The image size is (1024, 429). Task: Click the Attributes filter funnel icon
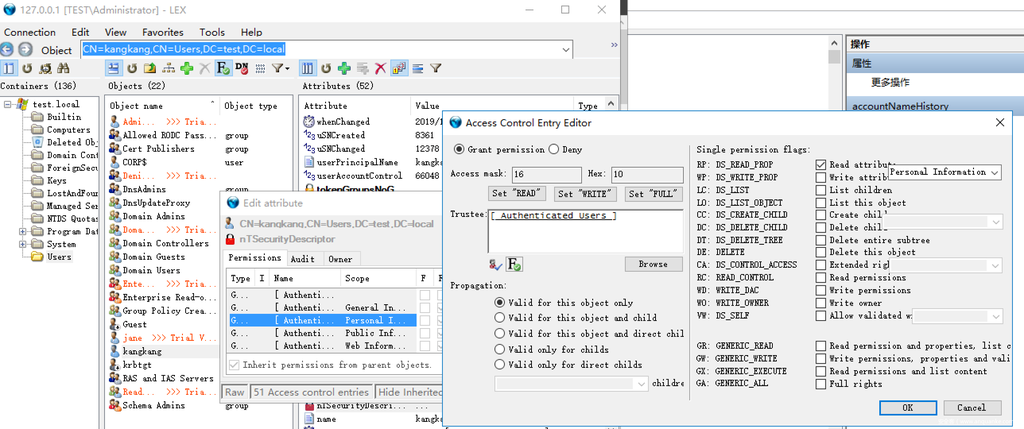[436, 68]
